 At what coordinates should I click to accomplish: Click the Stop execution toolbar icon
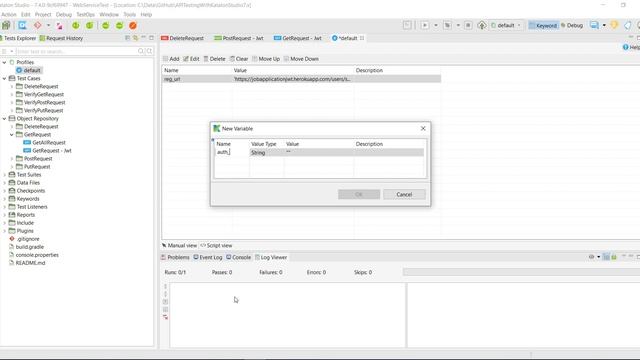tap(468, 25)
